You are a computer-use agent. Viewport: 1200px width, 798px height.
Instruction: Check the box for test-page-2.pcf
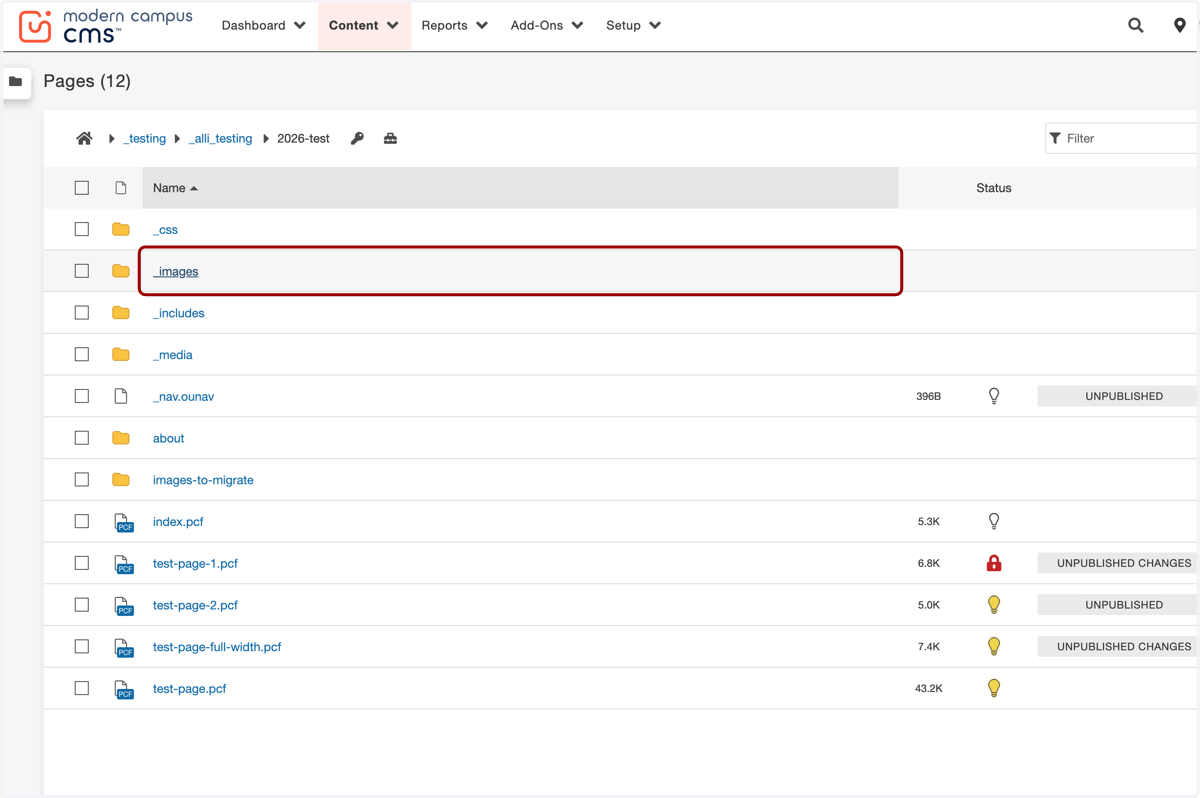point(82,605)
